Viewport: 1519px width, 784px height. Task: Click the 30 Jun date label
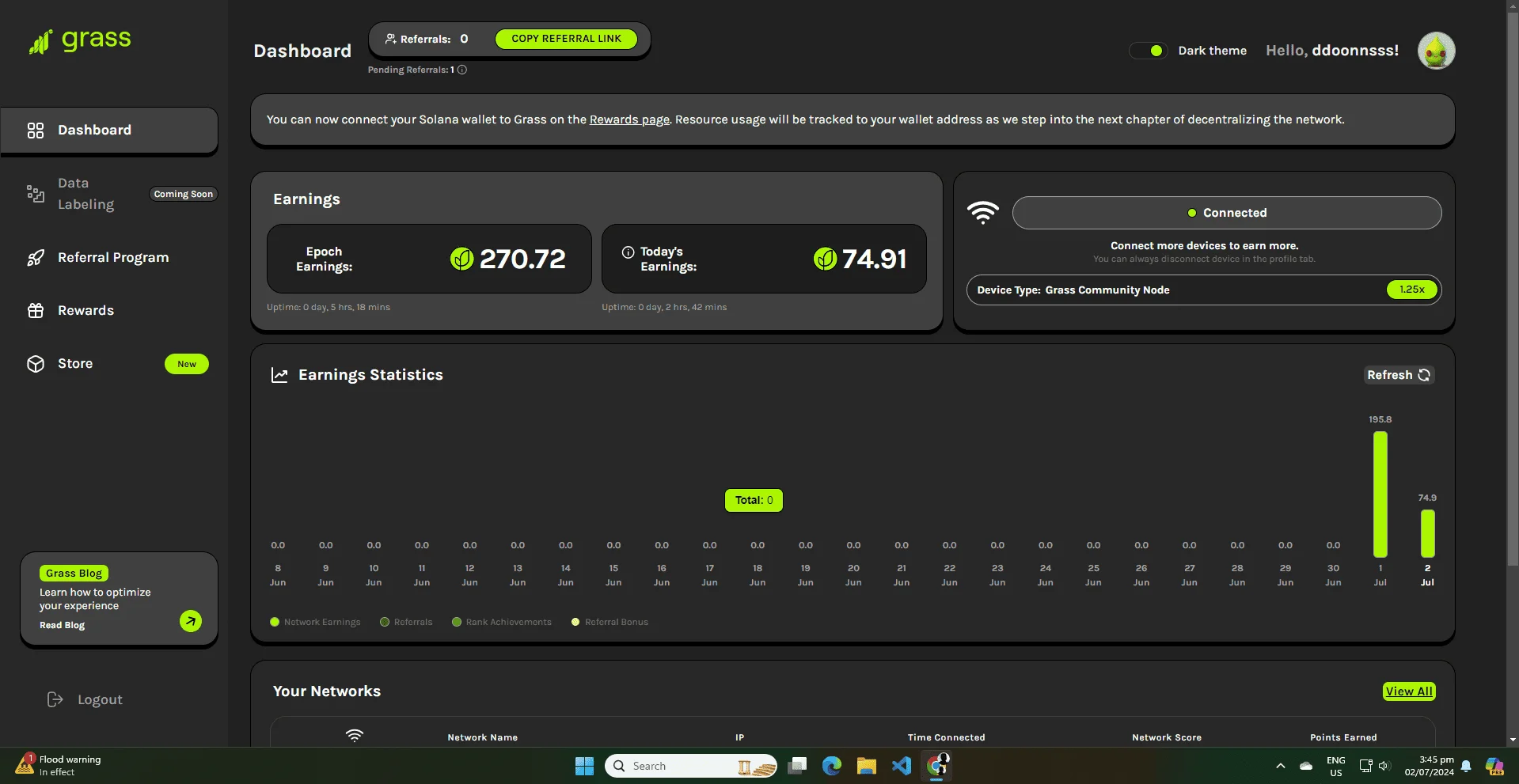click(x=1333, y=575)
